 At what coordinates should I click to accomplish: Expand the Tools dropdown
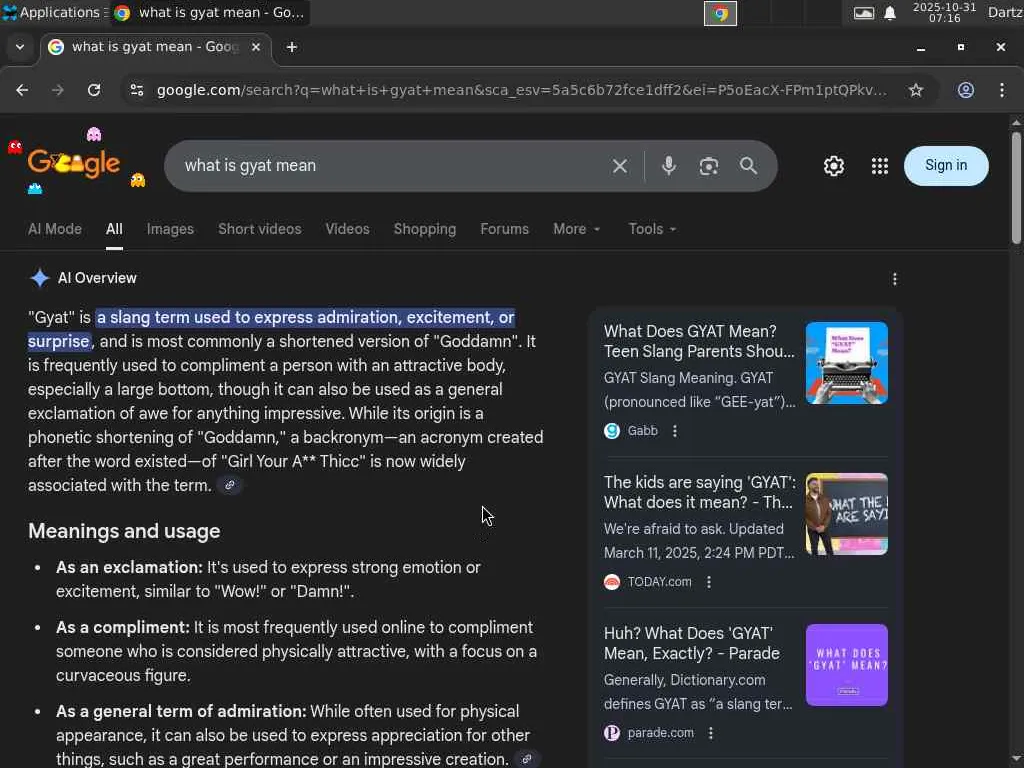click(652, 229)
